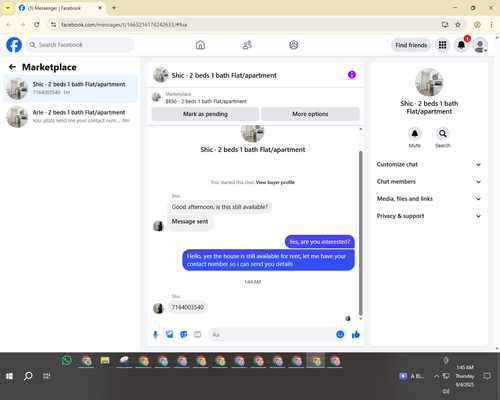Open WhatsApp from the taskbar

(x=67, y=360)
